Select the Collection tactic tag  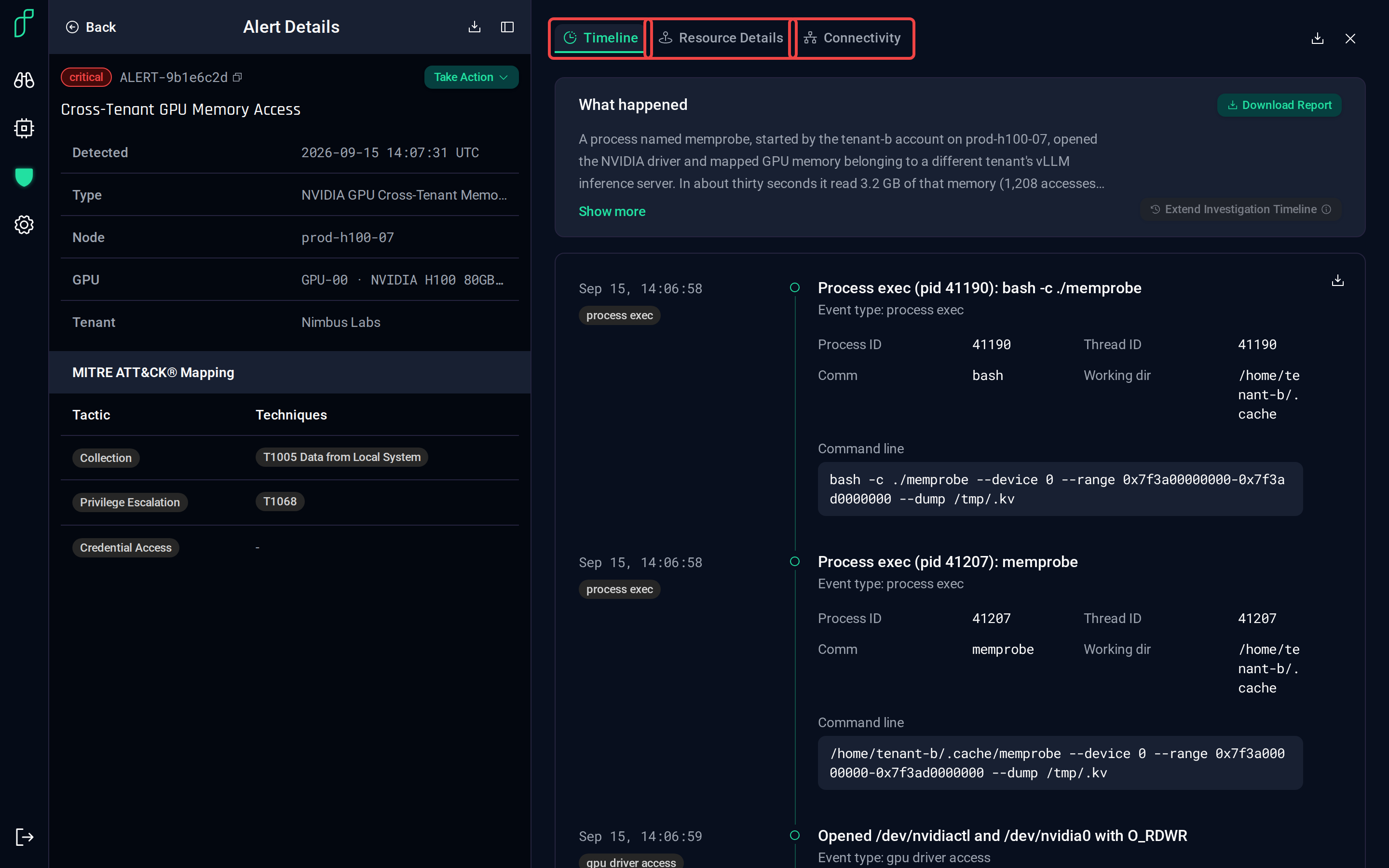106,458
